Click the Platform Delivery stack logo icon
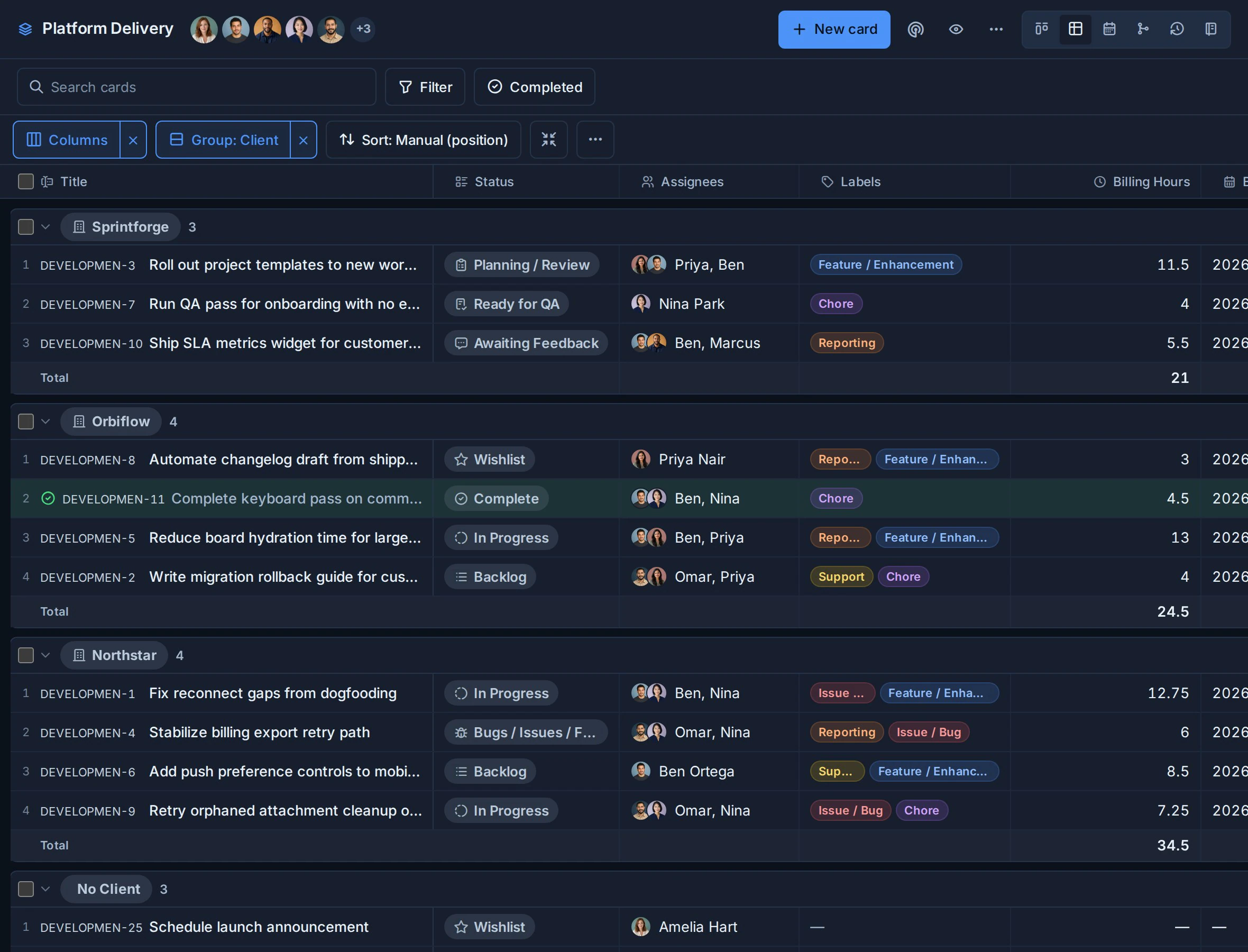Screen dimensions: 1248x952 (x=25, y=29)
